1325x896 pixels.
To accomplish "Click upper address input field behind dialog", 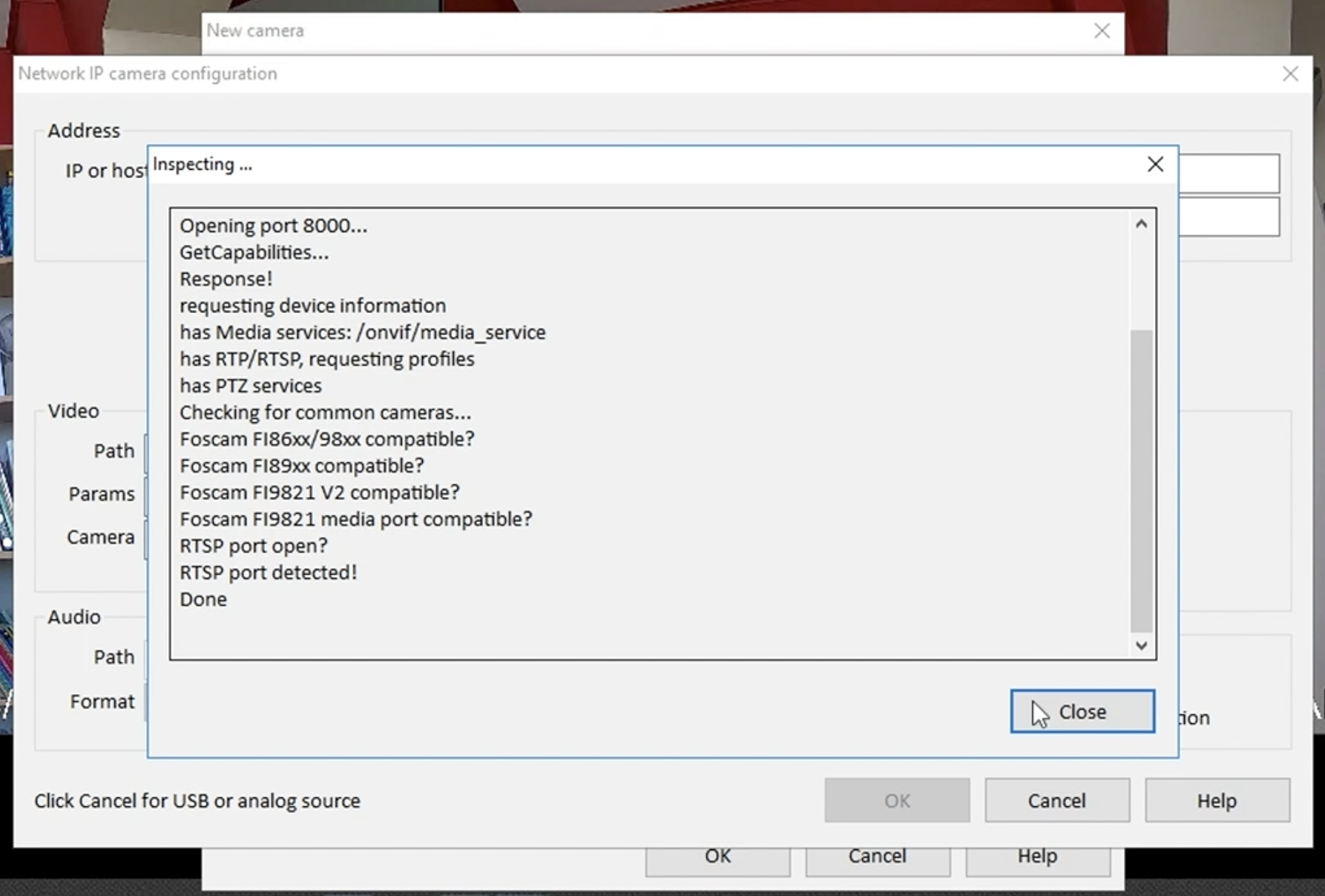I will (1229, 174).
